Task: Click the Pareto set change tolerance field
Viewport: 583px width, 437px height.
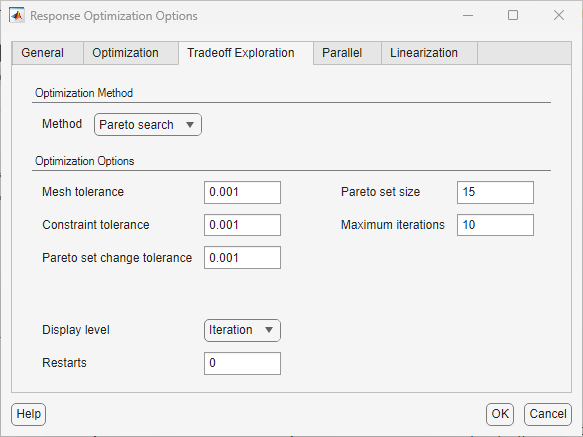Action: pos(242,258)
